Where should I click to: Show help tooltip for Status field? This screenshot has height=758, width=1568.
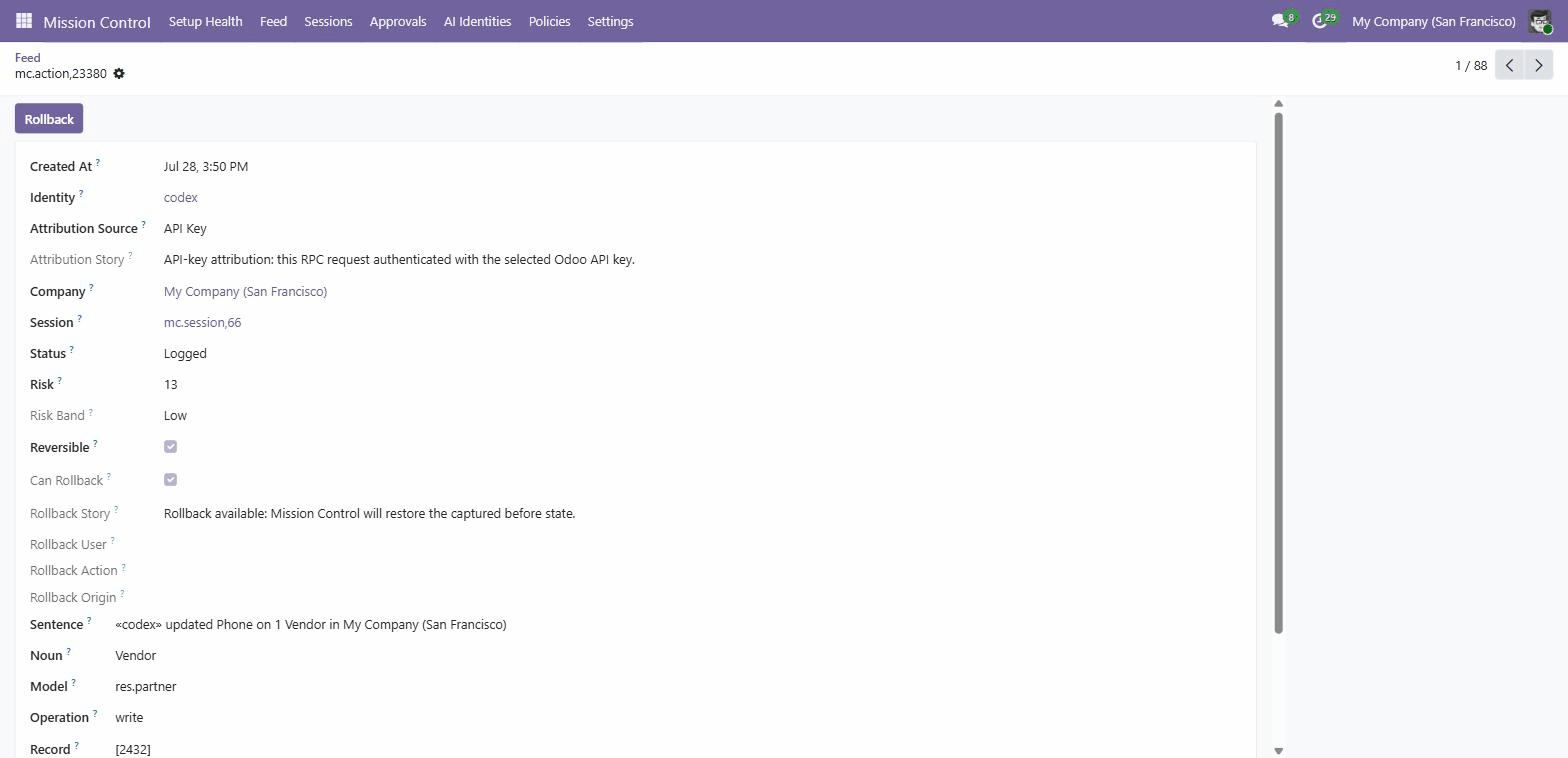[x=71, y=349]
